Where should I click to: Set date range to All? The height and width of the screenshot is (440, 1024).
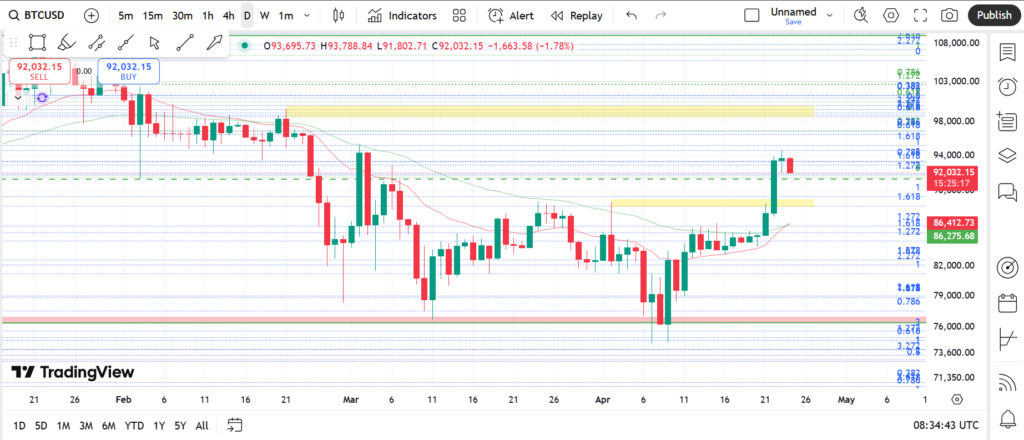202,426
